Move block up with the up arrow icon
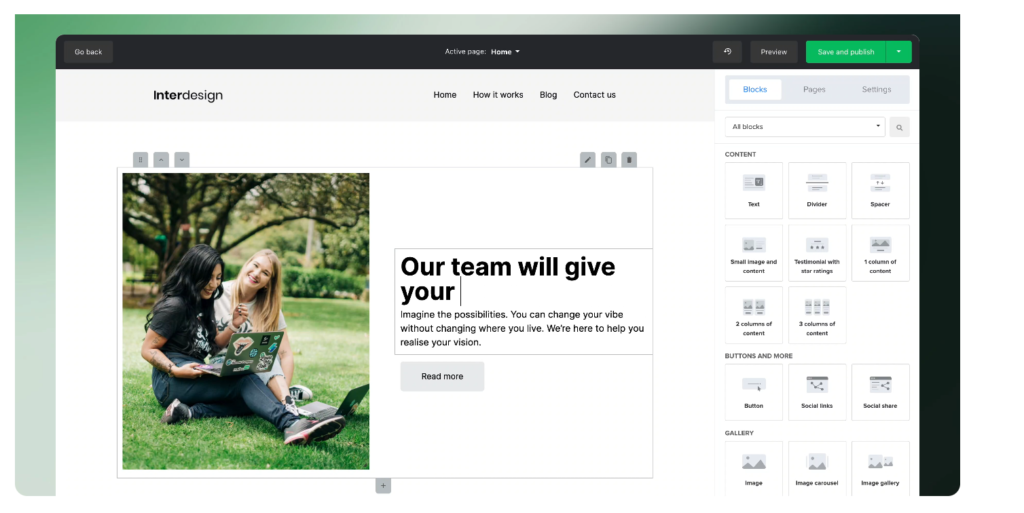The height and width of the screenshot is (513, 1024). 161,160
